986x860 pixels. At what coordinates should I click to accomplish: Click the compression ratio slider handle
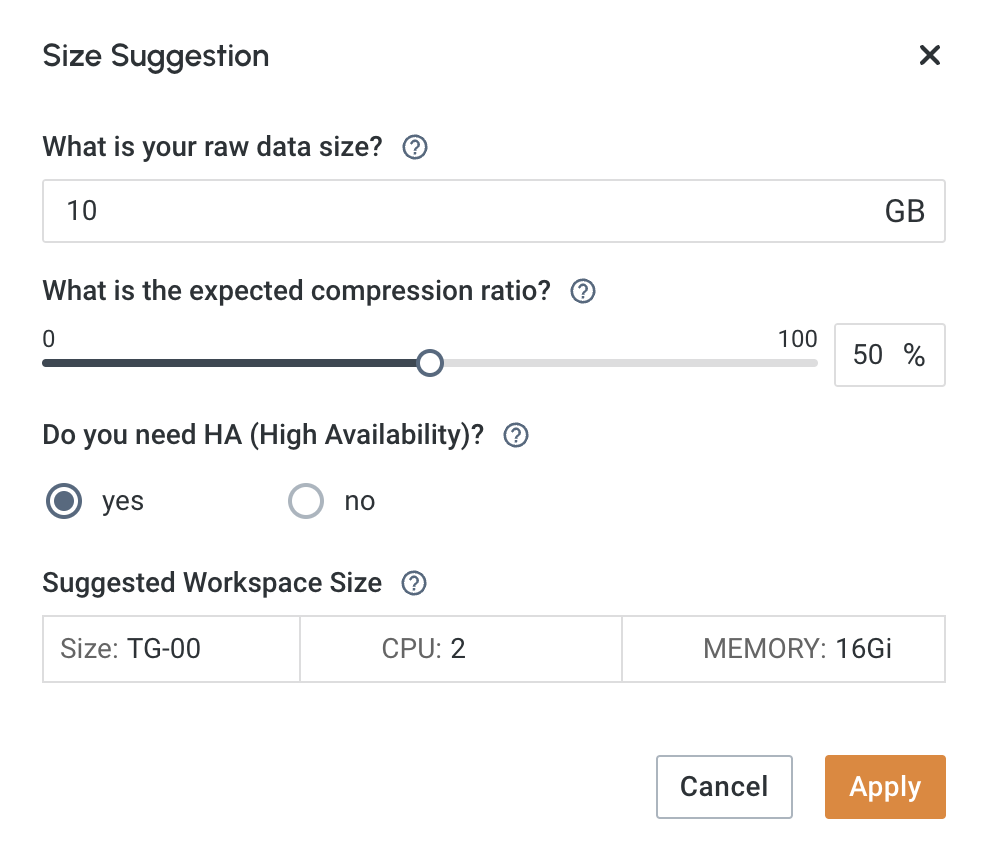click(x=430, y=363)
